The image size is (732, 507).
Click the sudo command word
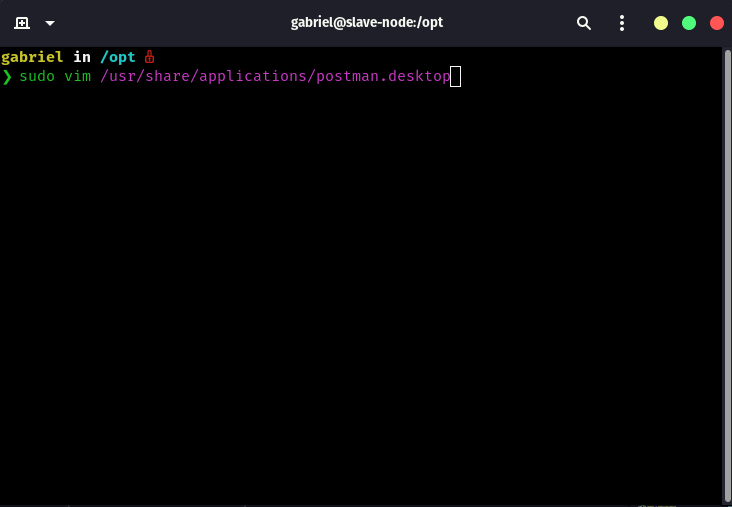37,77
